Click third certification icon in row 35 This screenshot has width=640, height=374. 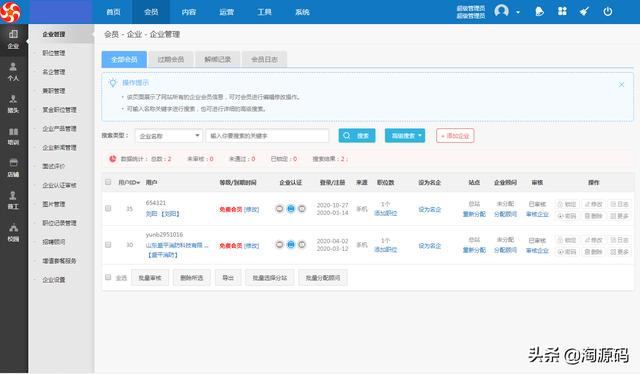click(x=302, y=209)
